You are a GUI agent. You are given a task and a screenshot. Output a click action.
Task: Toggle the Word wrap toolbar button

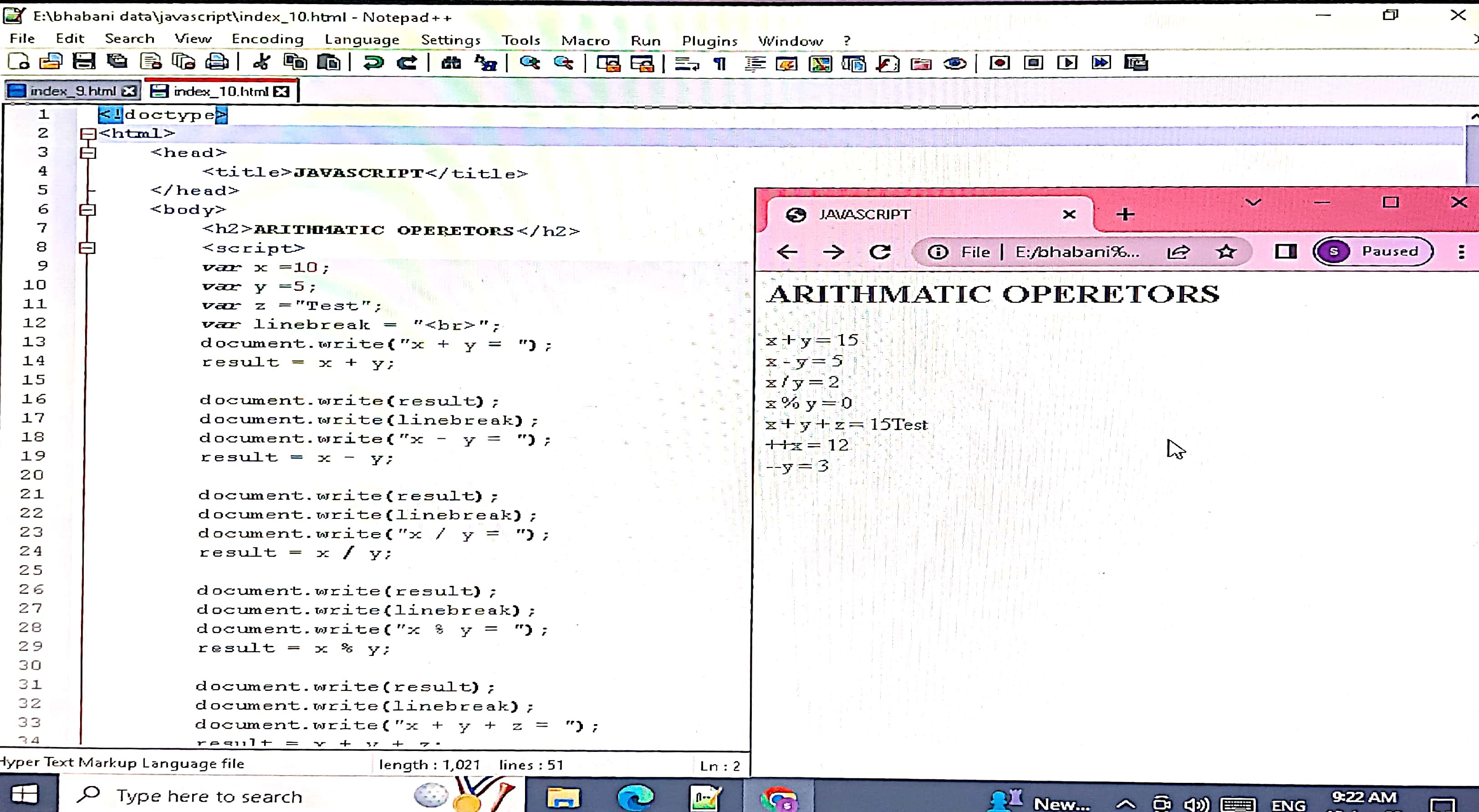(x=687, y=63)
